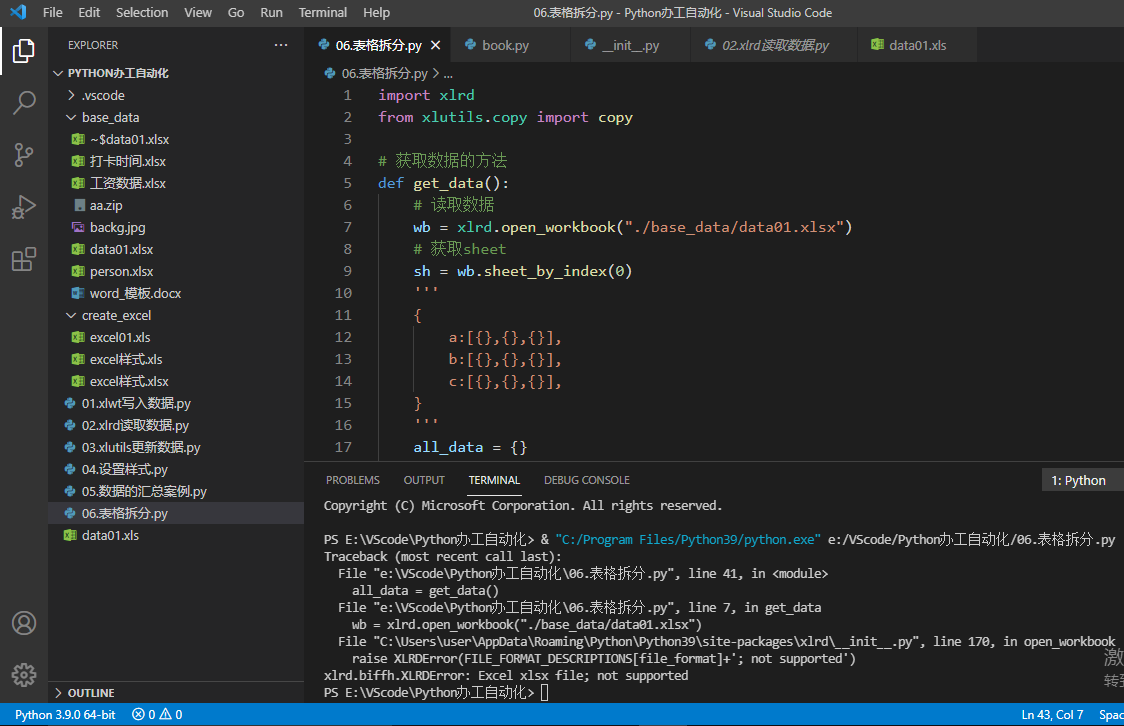
Task: Switch to the __init__.py editor tab
Action: 631,45
